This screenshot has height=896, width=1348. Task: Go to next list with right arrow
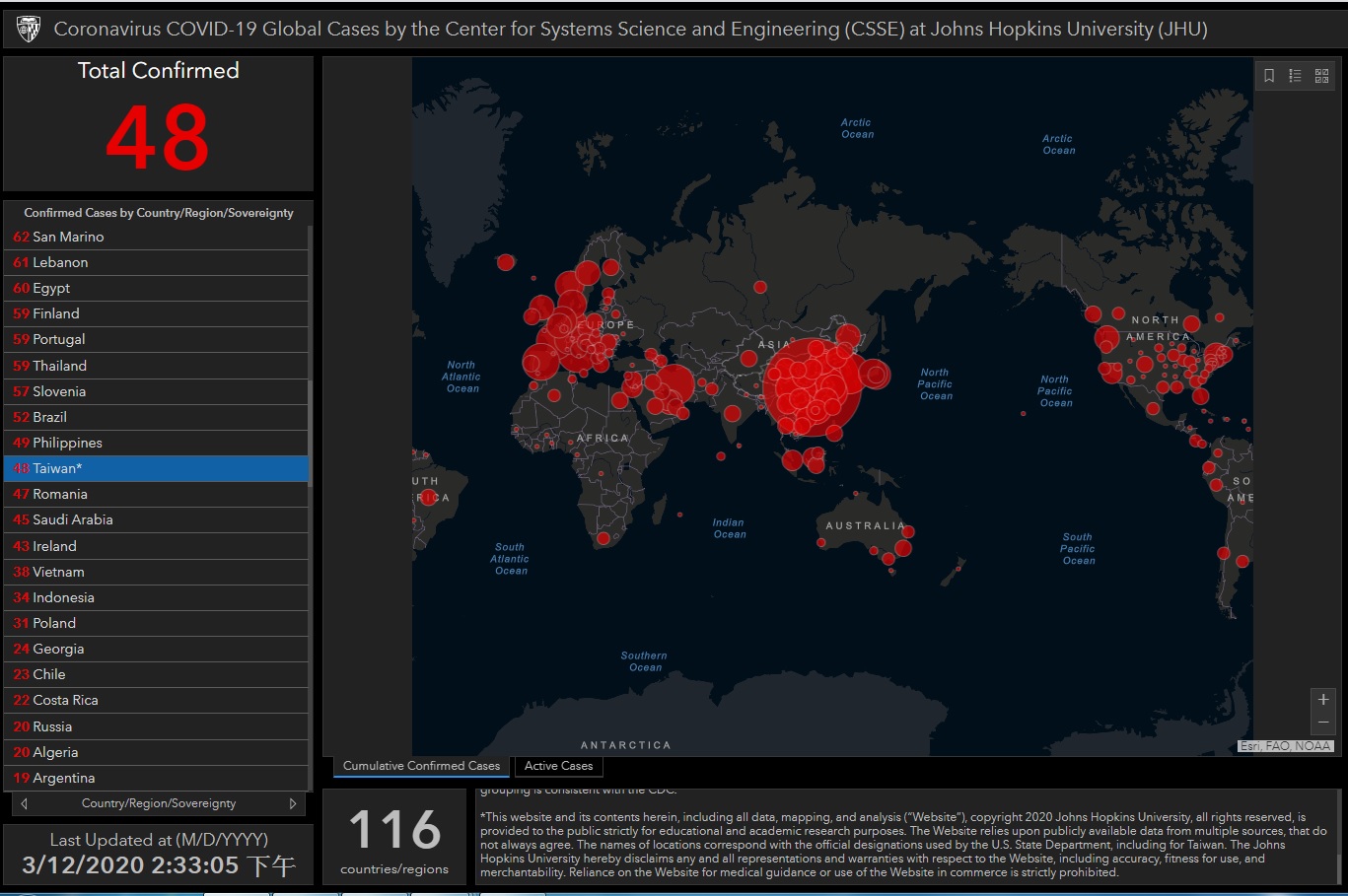click(293, 803)
